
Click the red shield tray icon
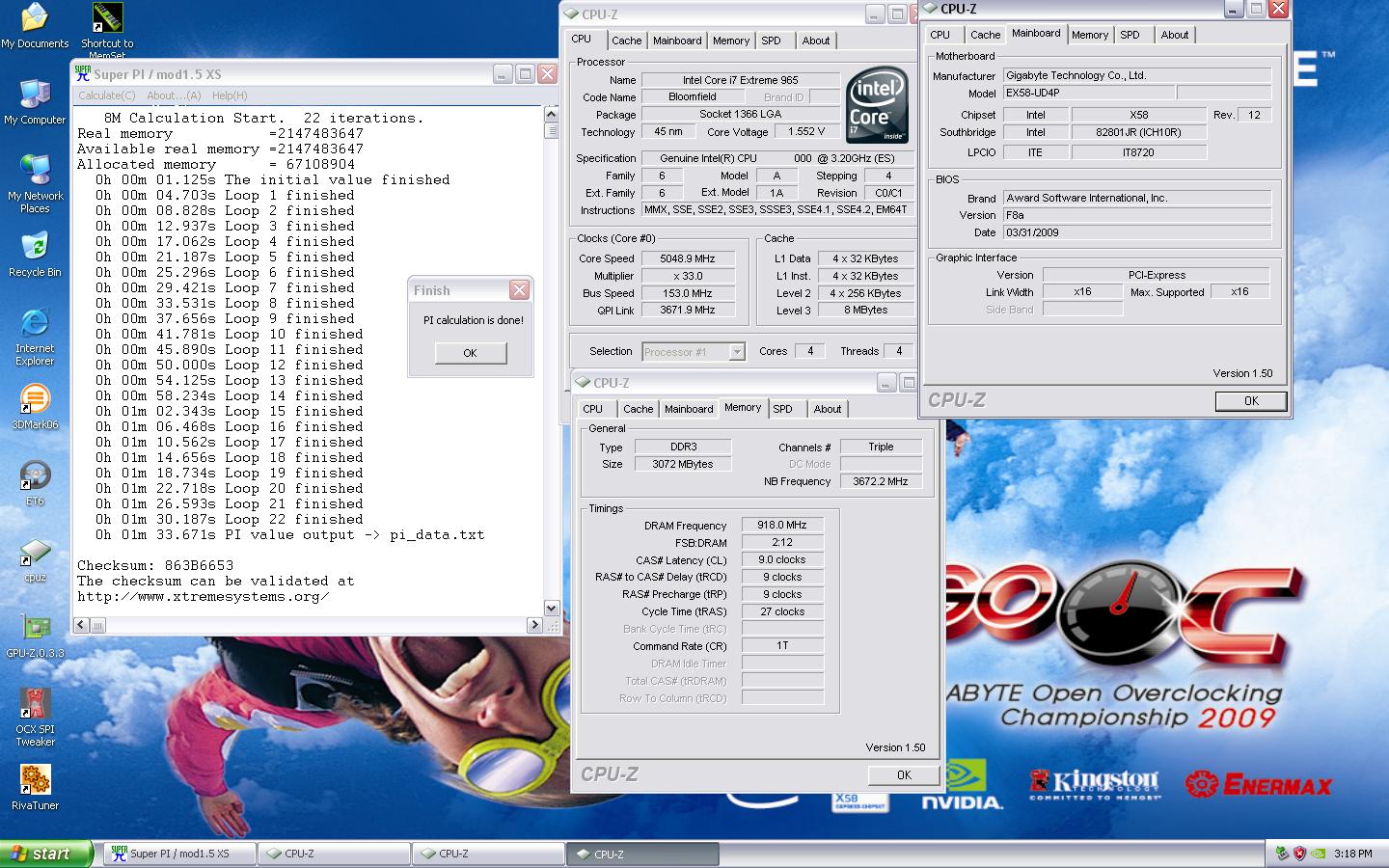1299,854
